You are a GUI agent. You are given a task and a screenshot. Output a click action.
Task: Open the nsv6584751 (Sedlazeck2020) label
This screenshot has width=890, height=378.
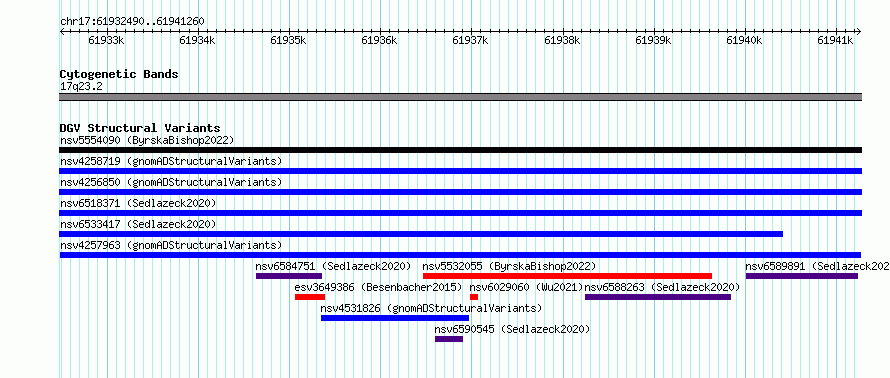coord(333,266)
